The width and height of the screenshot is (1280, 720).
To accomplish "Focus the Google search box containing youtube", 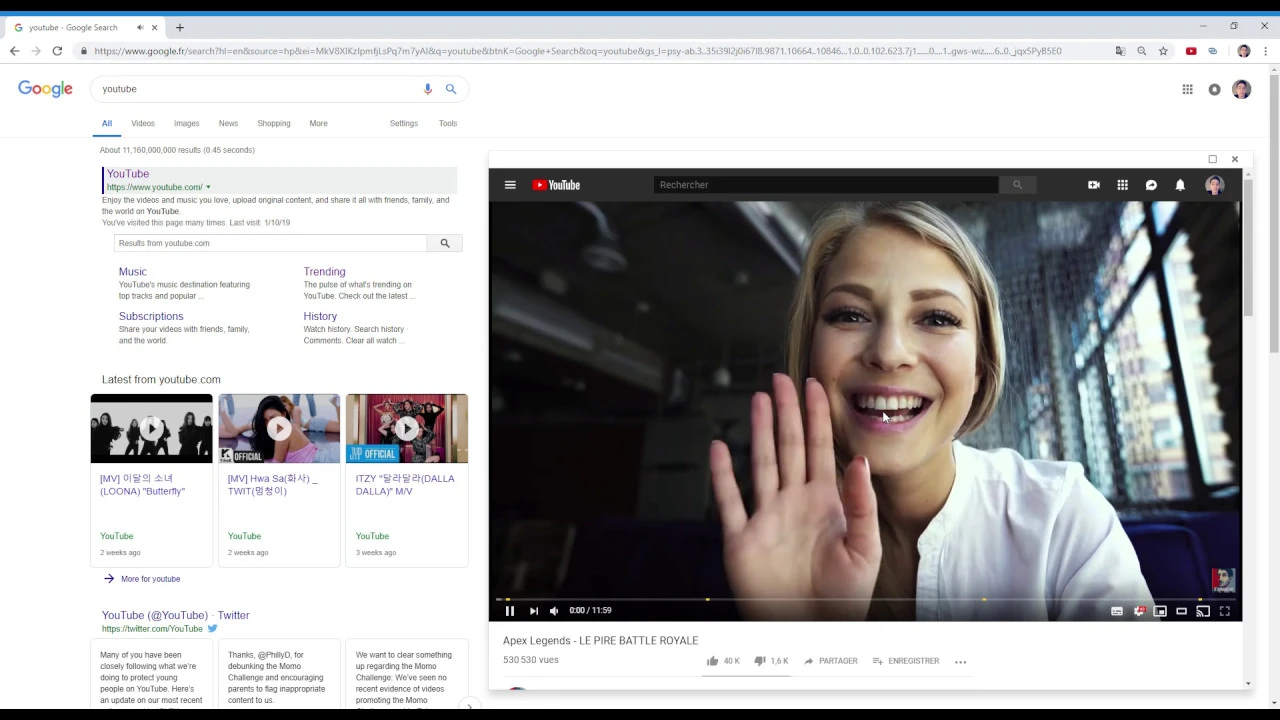I will [257, 89].
